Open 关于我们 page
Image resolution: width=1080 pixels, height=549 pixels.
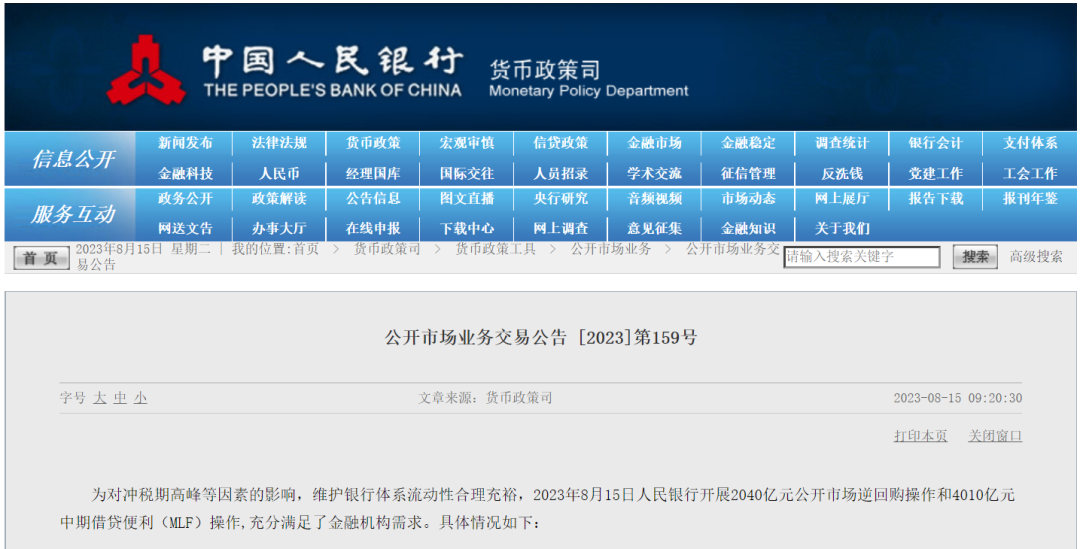(842, 228)
